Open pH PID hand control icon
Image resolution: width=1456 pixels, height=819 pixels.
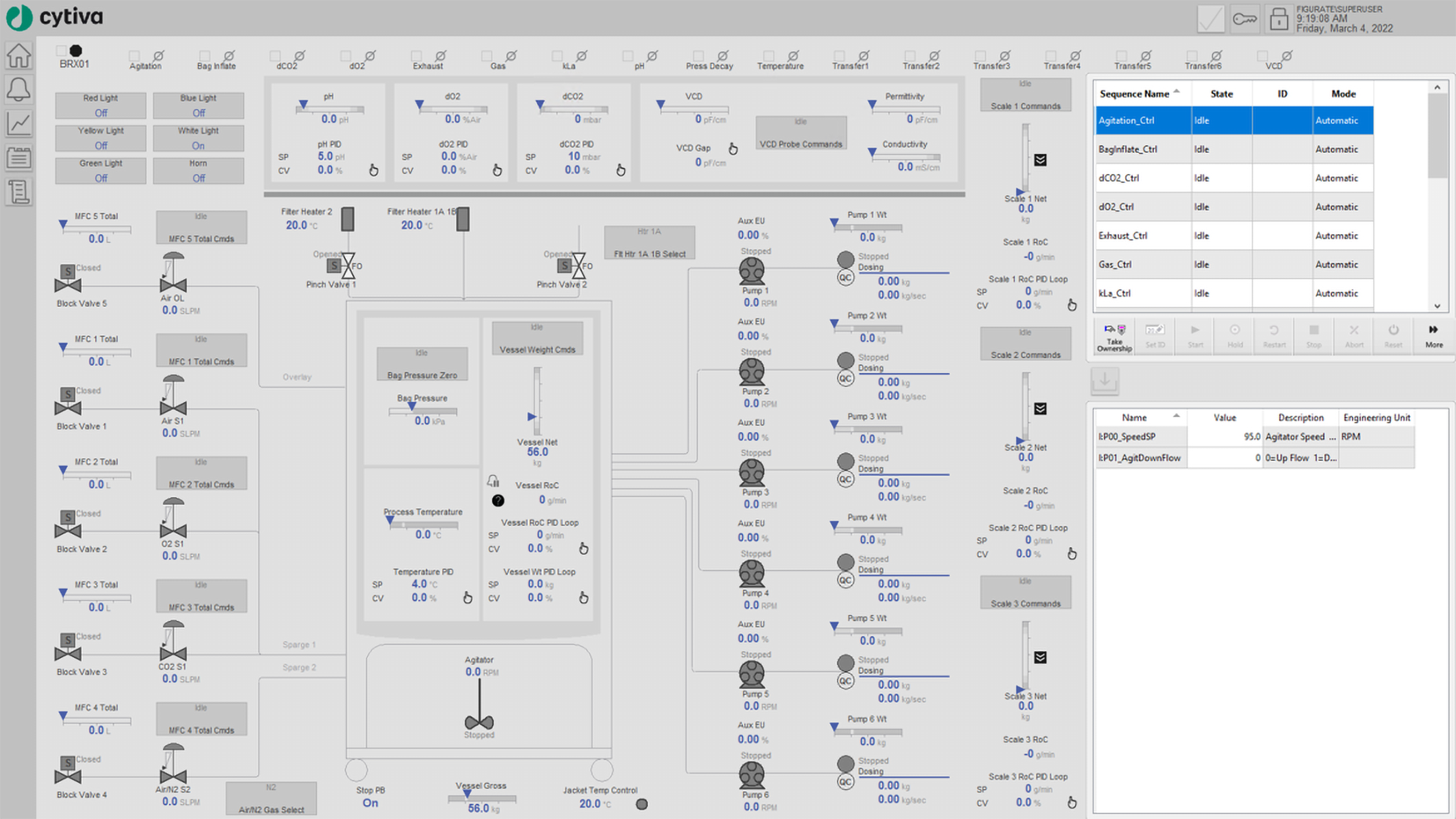pyautogui.click(x=373, y=170)
